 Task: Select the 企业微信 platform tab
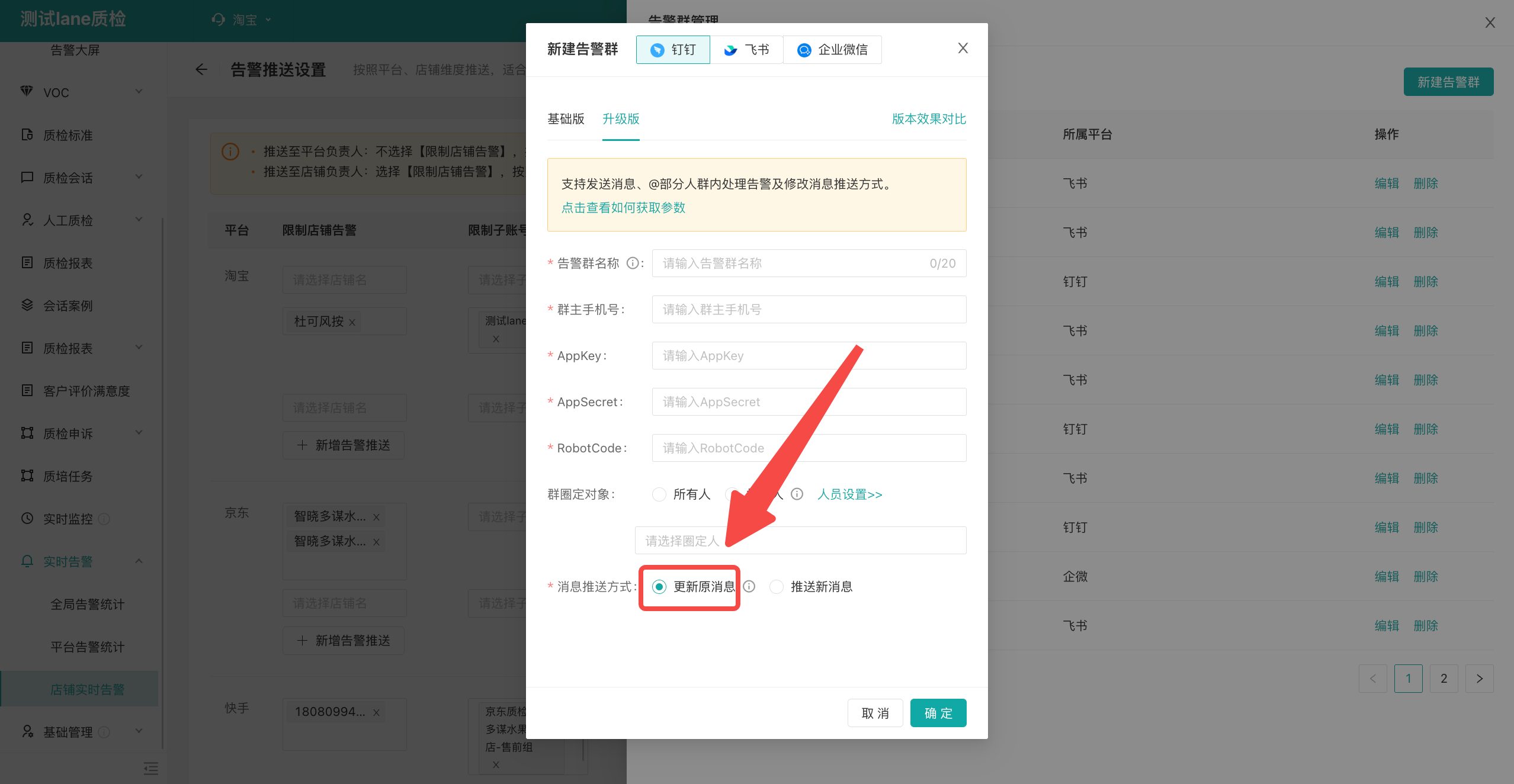[x=832, y=50]
